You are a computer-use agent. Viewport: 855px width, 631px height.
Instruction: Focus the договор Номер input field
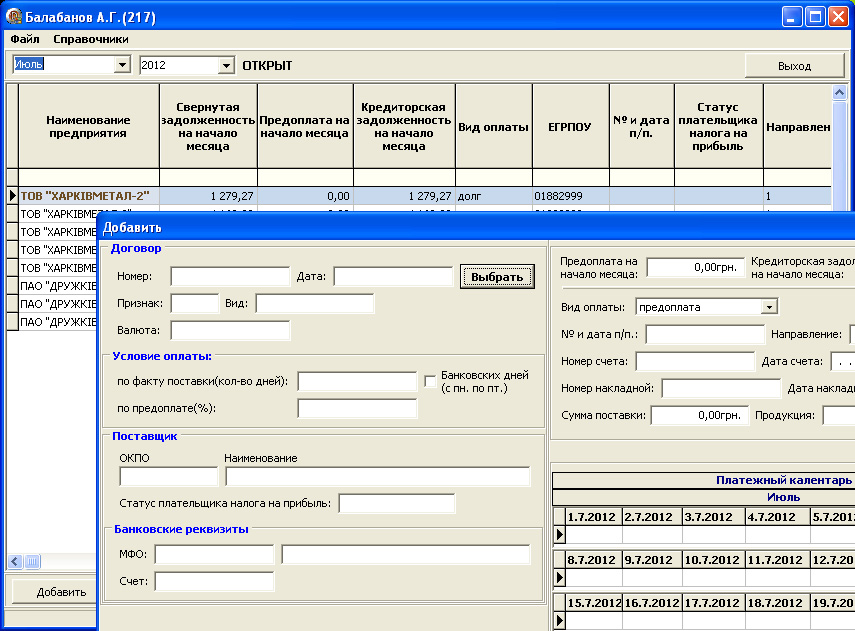(x=229, y=276)
